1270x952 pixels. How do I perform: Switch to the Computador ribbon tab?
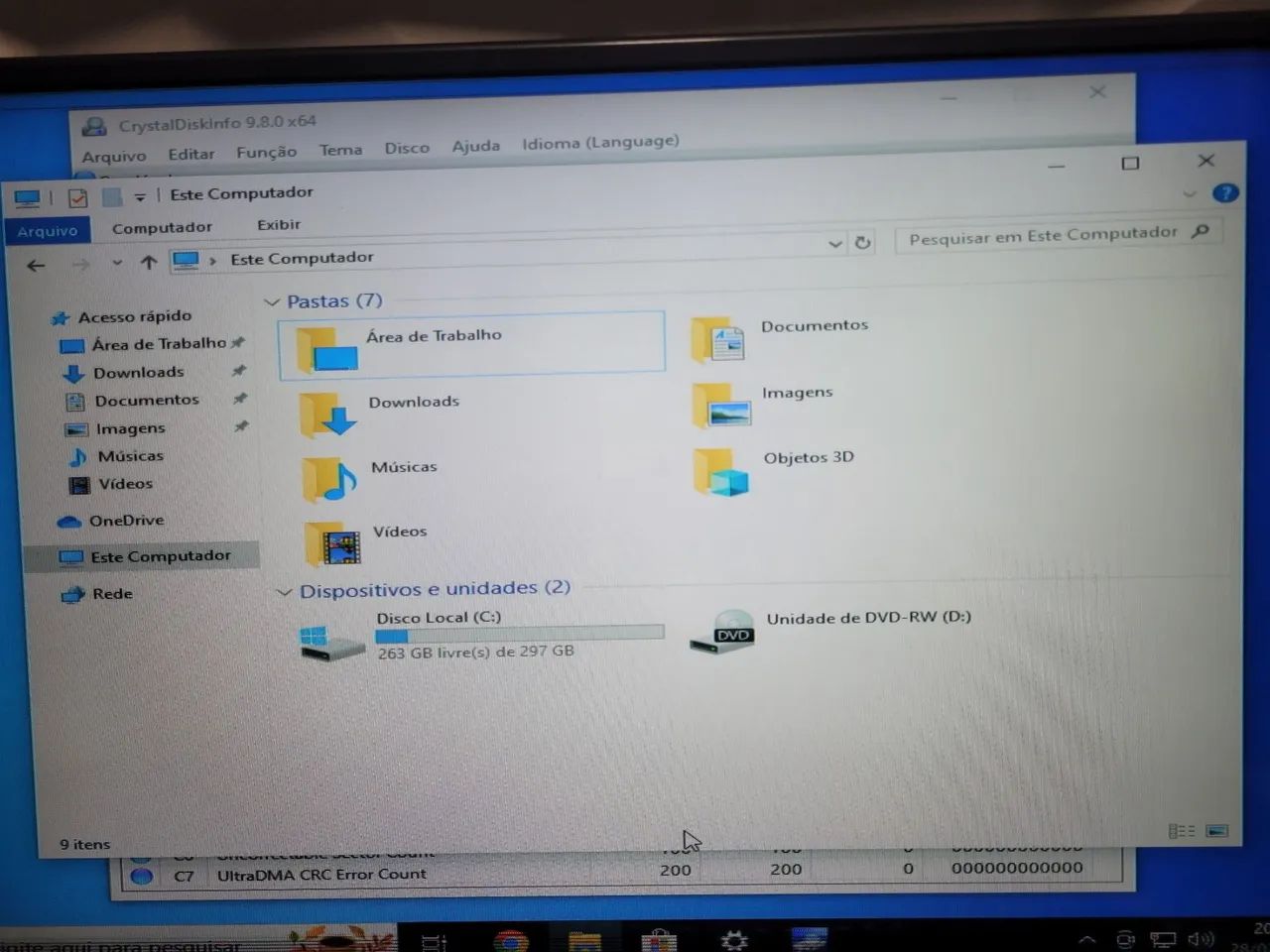coord(162,227)
